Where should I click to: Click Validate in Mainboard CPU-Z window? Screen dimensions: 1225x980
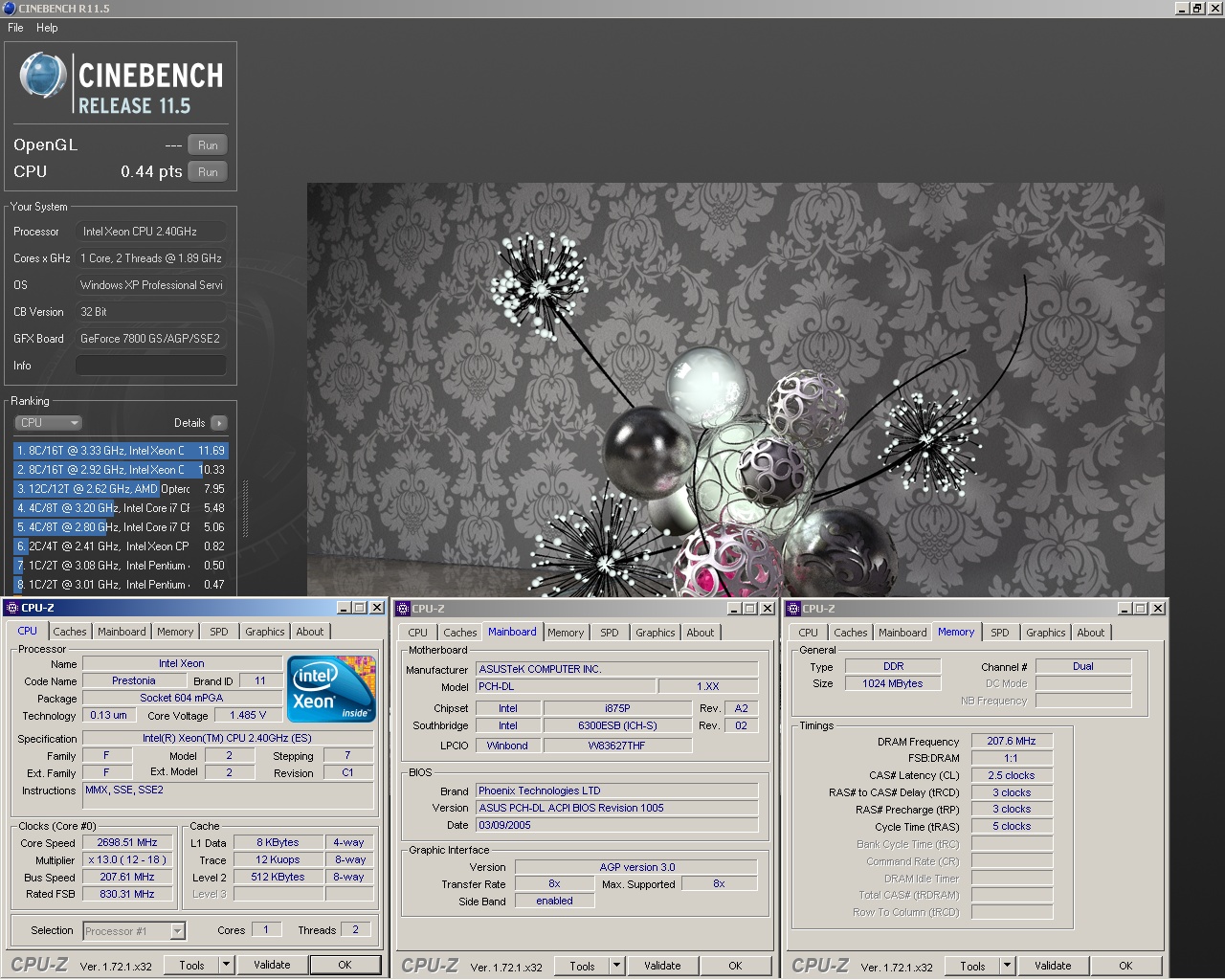pos(662,966)
